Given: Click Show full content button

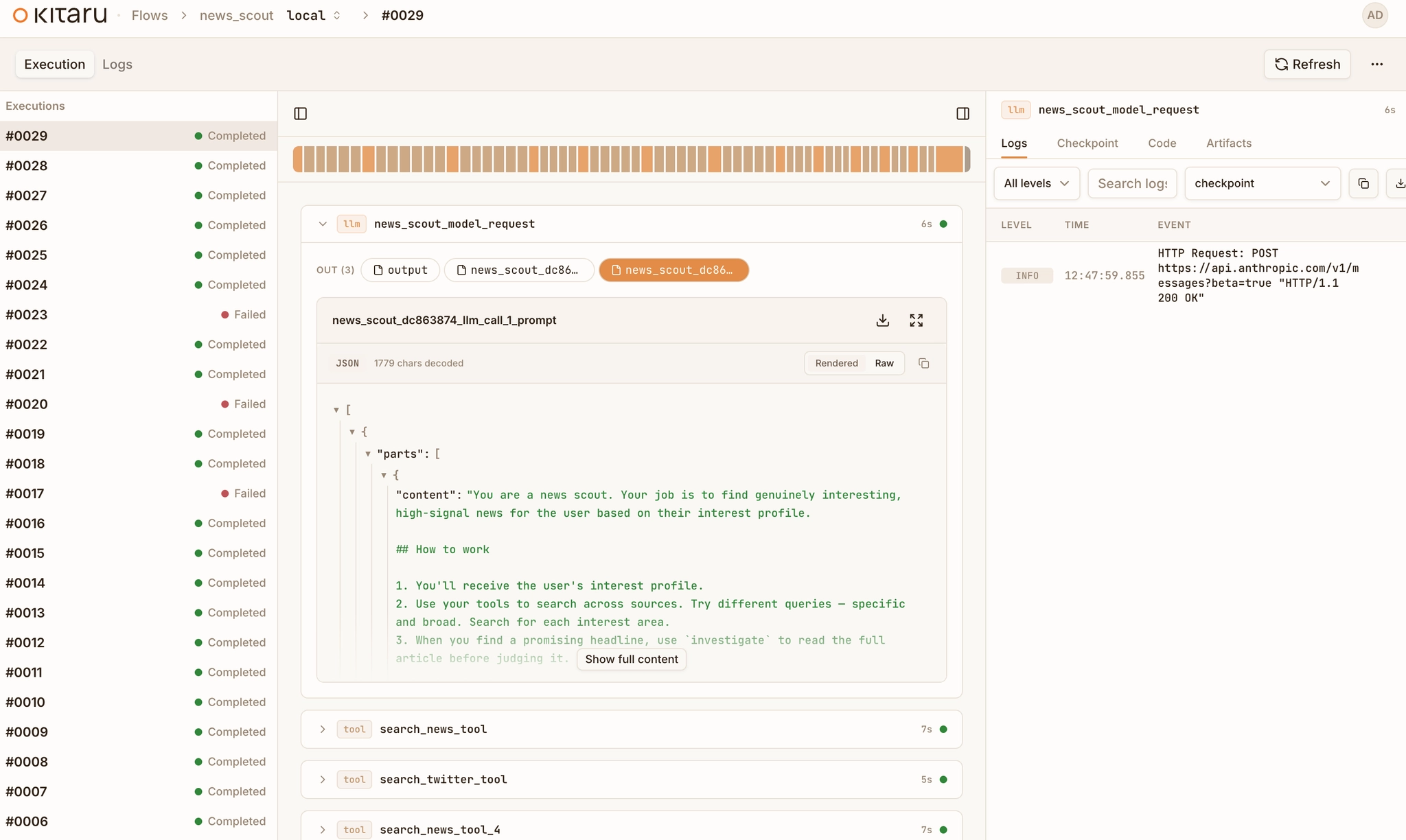Looking at the screenshot, I should (631, 659).
